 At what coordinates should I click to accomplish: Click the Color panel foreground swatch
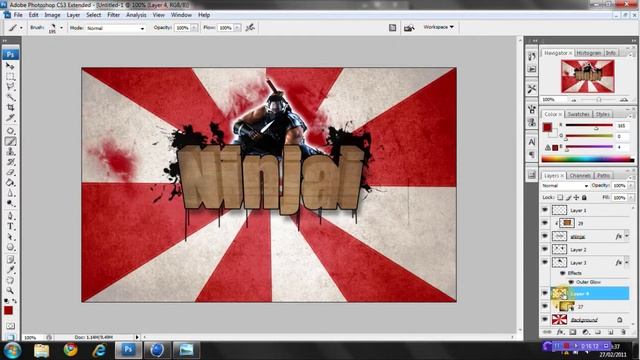(547, 127)
